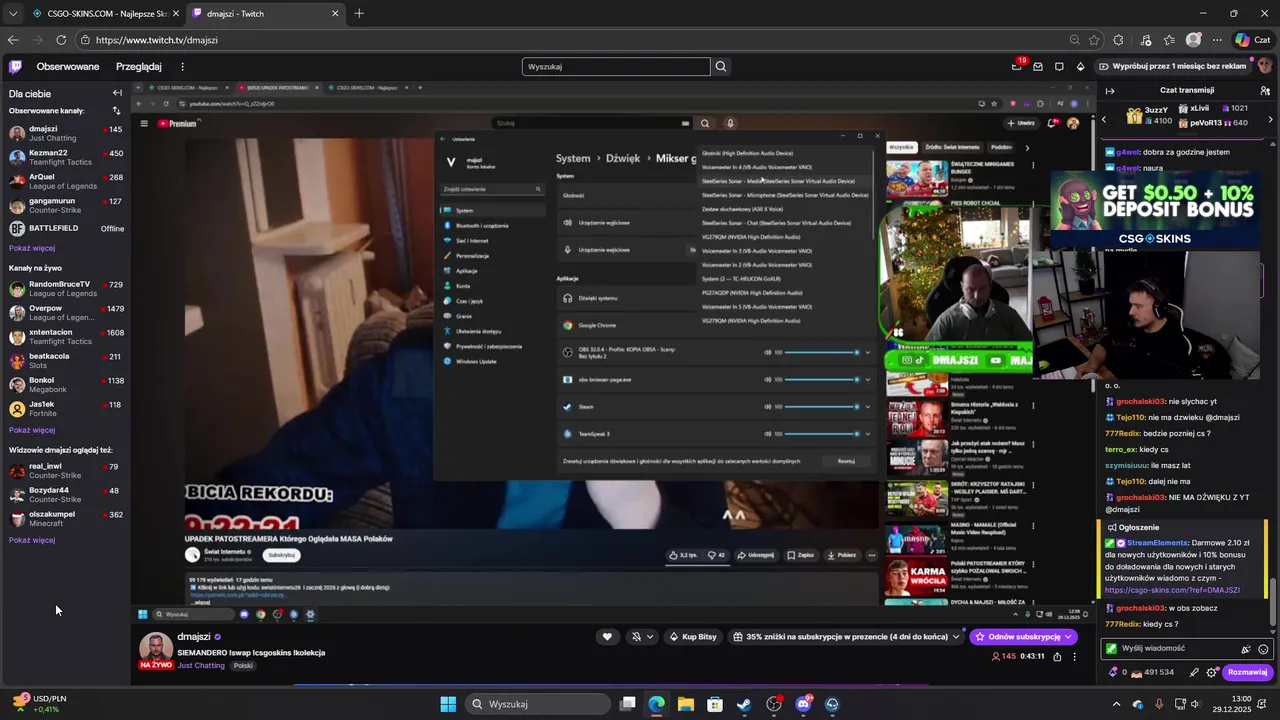Image resolution: width=1280 pixels, height=720 pixels.
Task: Open xntentacion channel in sidebar
Action: pyautogui.click(x=65, y=336)
